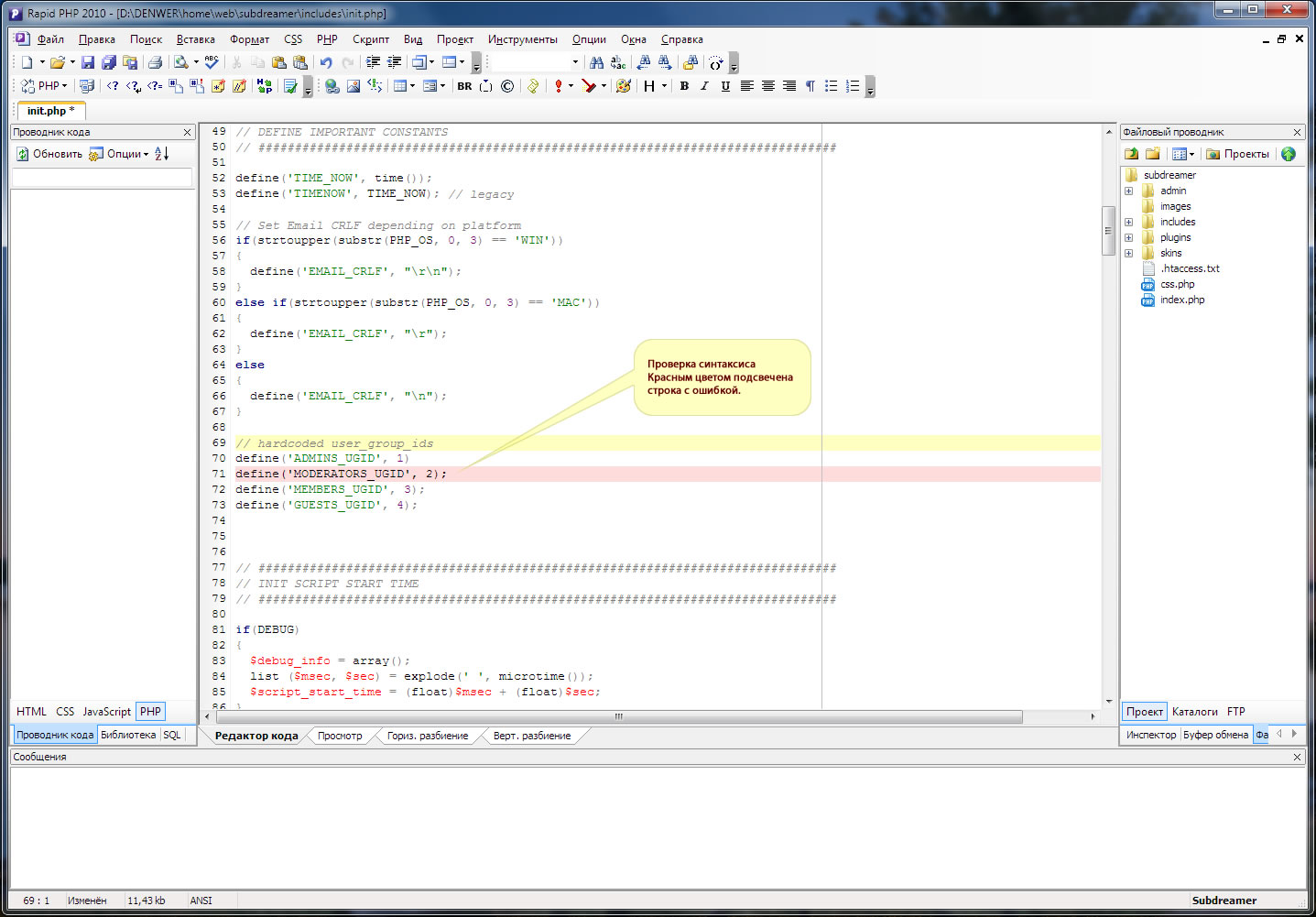Expand the admin folder in file tree
The width and height of the screenshot is (1316, 917).
1128,191
